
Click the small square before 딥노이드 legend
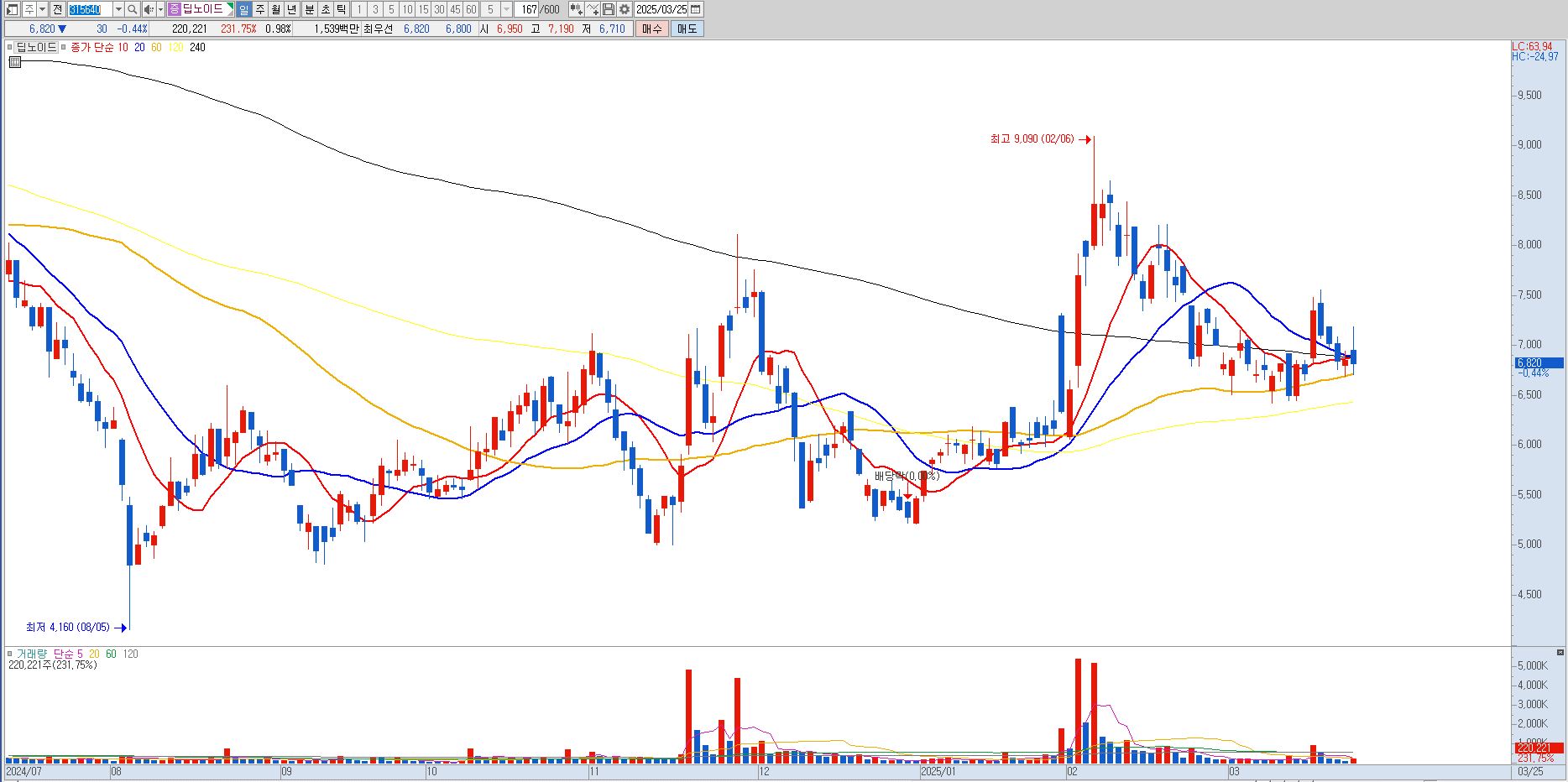coord(9,48)
